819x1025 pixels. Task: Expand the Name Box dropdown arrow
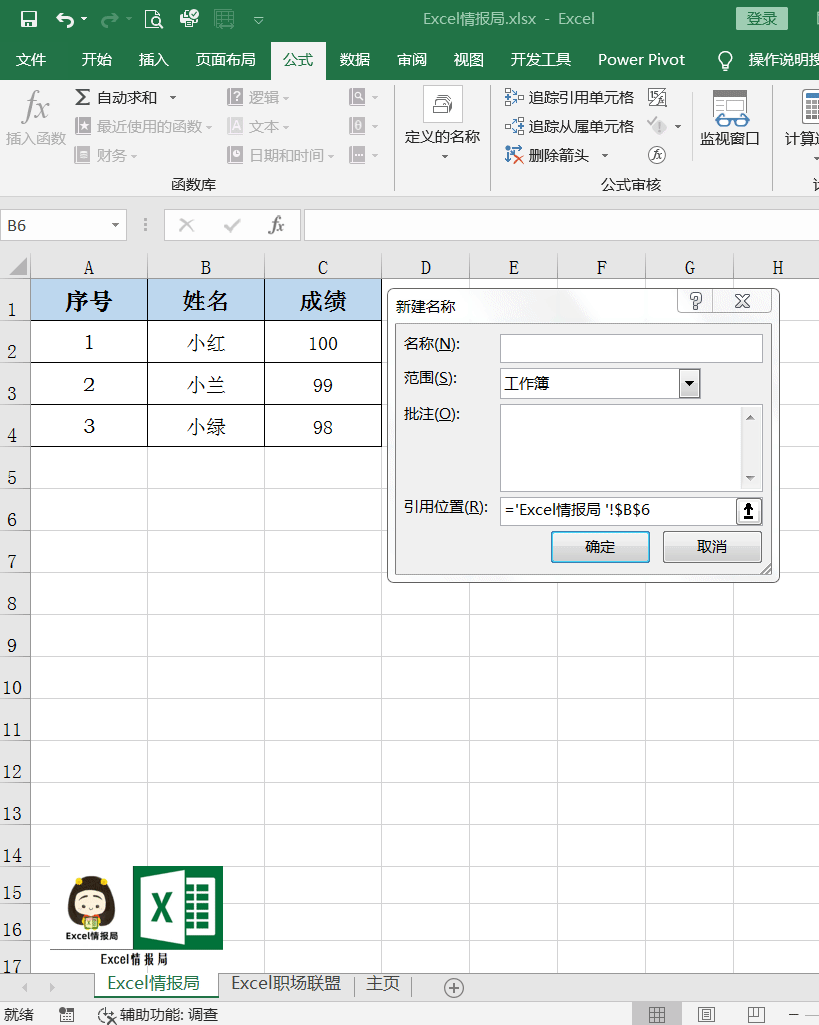116,225
